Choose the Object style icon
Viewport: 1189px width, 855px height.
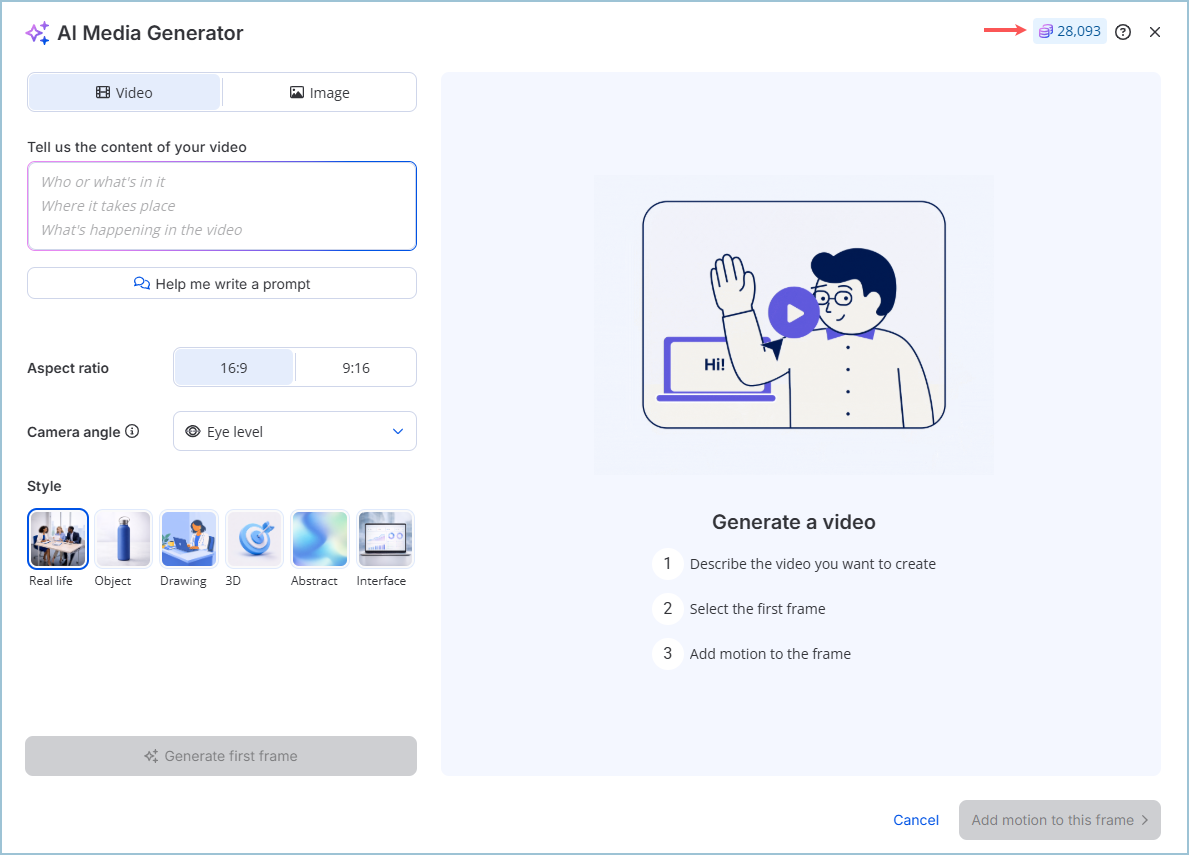click(x=123, y=539)
